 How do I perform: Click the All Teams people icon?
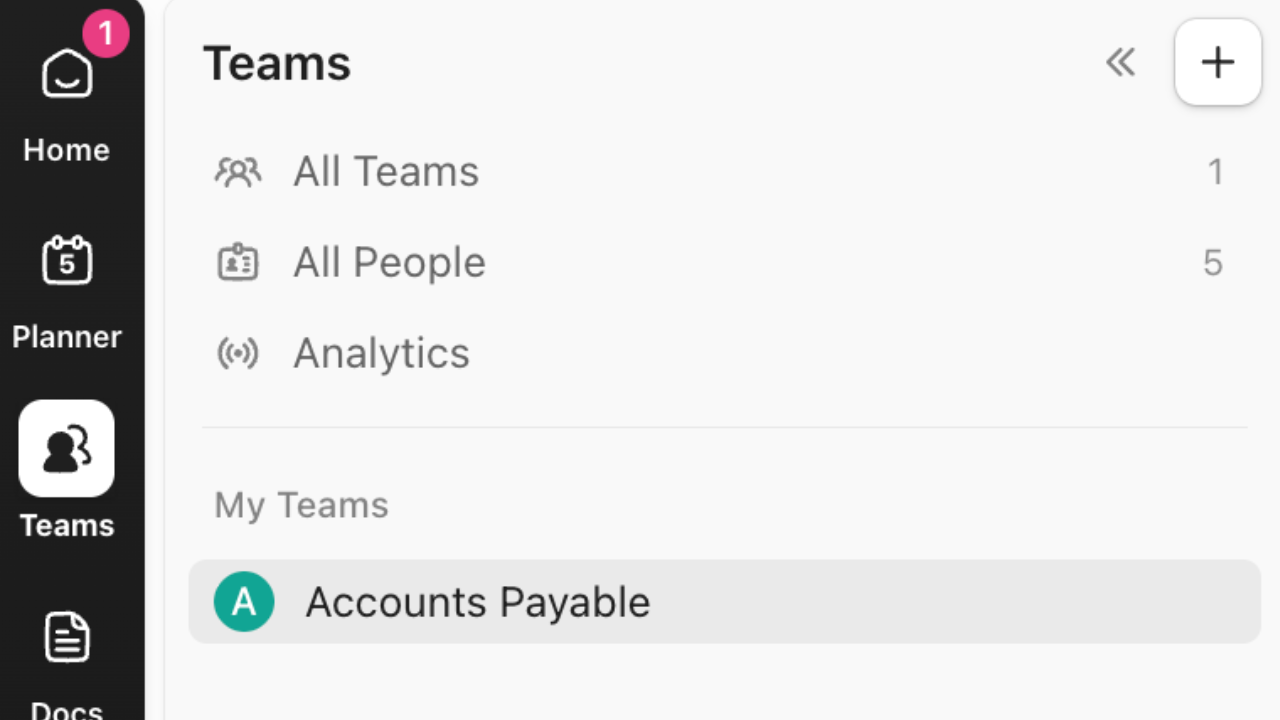(x=238, y=171)
